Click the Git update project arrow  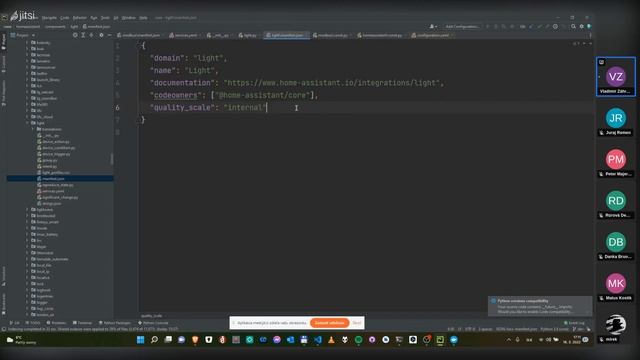531,26
